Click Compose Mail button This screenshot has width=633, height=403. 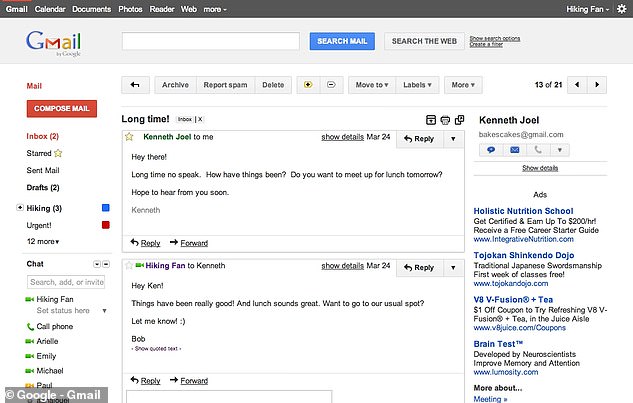[62, 109]
